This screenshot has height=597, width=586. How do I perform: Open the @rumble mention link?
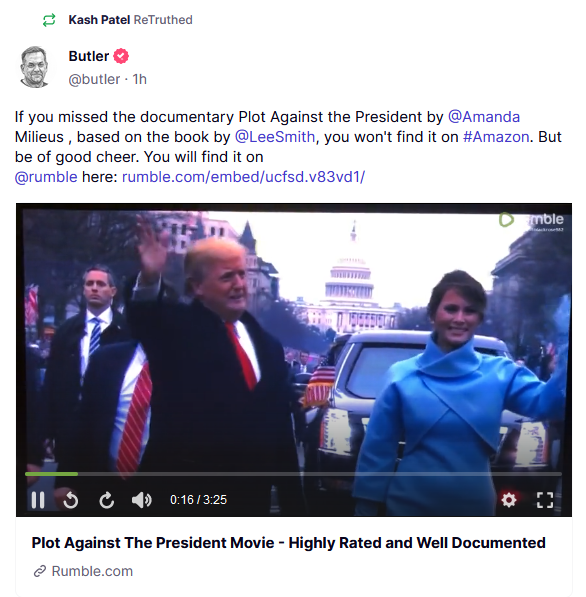pos(46,177)
